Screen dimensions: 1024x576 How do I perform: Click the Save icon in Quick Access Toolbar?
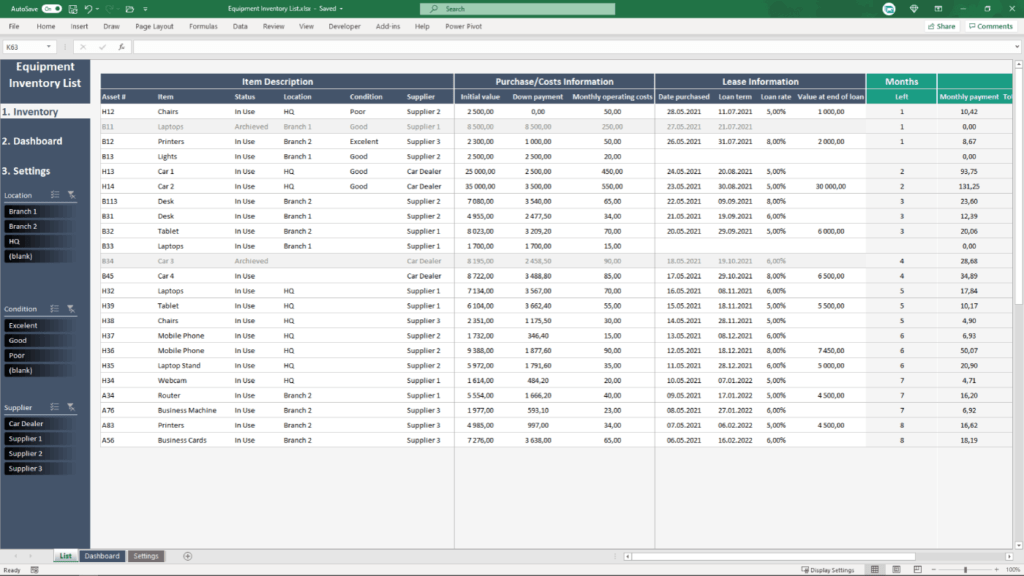pos(72,8)
